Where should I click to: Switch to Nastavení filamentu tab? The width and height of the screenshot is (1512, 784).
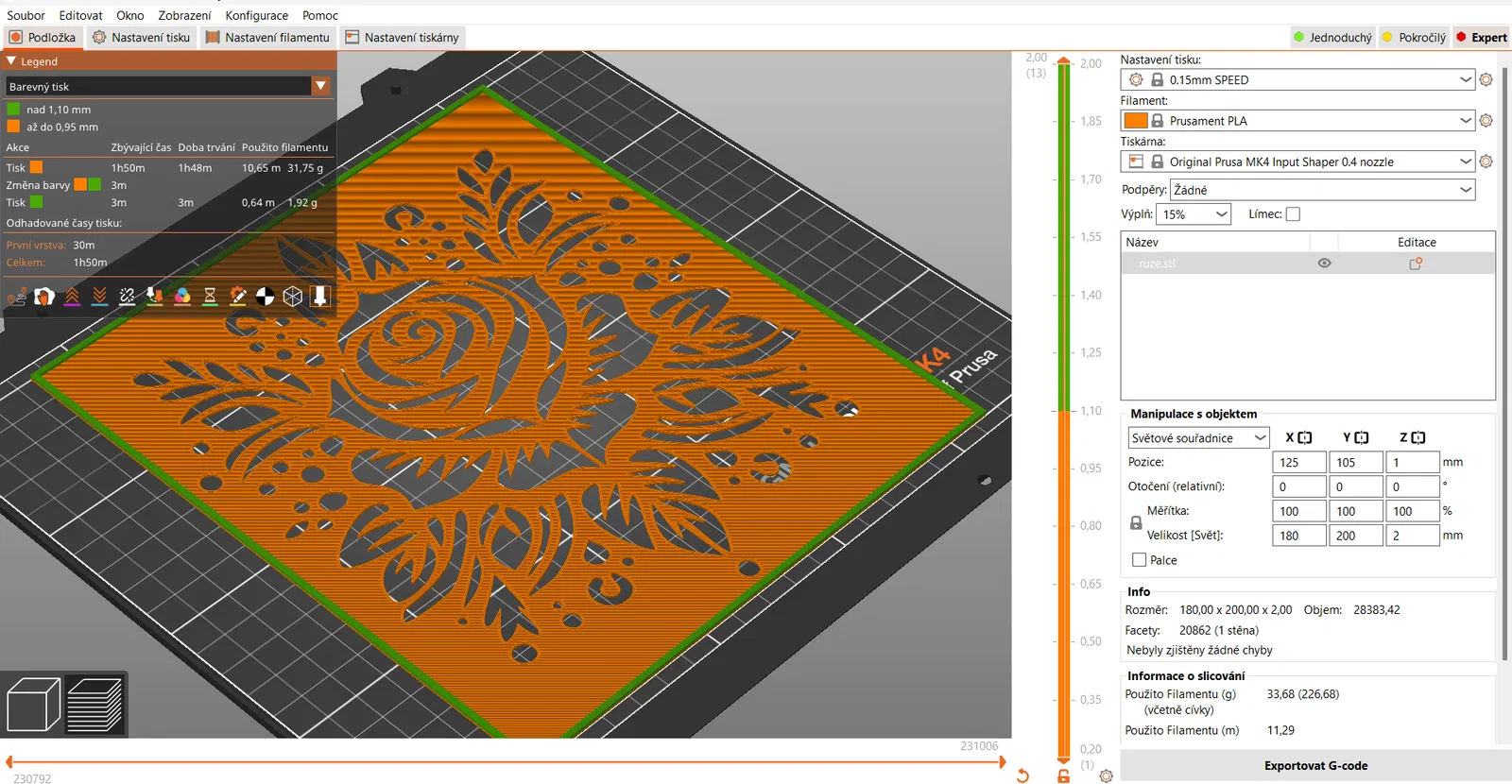(x=267, y=38)
